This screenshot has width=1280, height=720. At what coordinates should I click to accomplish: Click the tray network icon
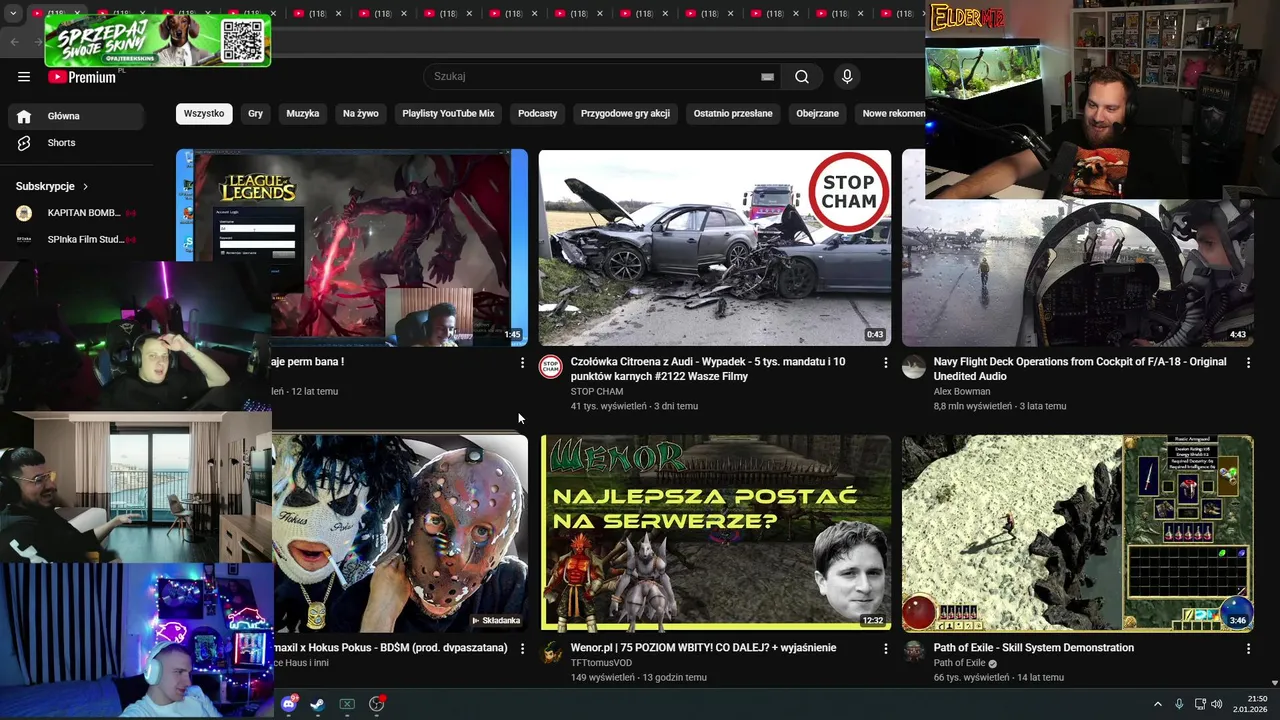tap(1200, 704)
